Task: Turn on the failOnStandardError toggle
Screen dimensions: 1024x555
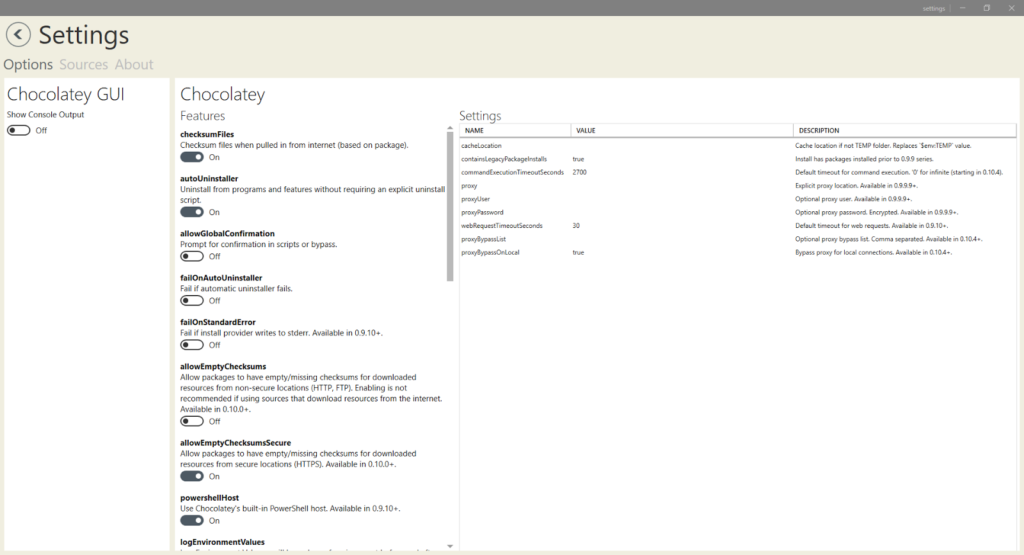Action: (x=192, y=345)
